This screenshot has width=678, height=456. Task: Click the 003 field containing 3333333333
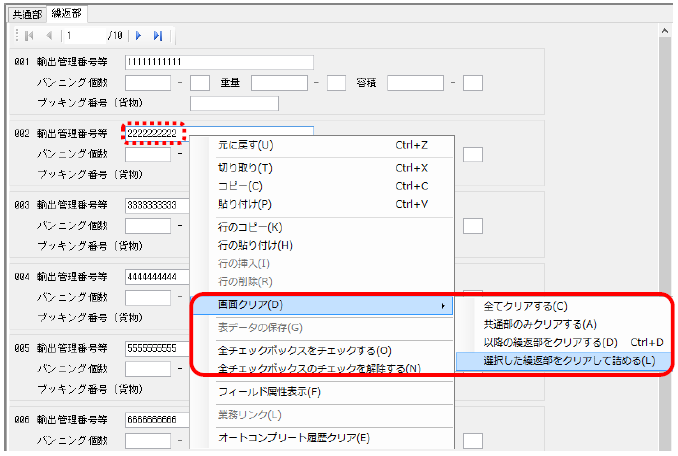click(x=157, y=205)
